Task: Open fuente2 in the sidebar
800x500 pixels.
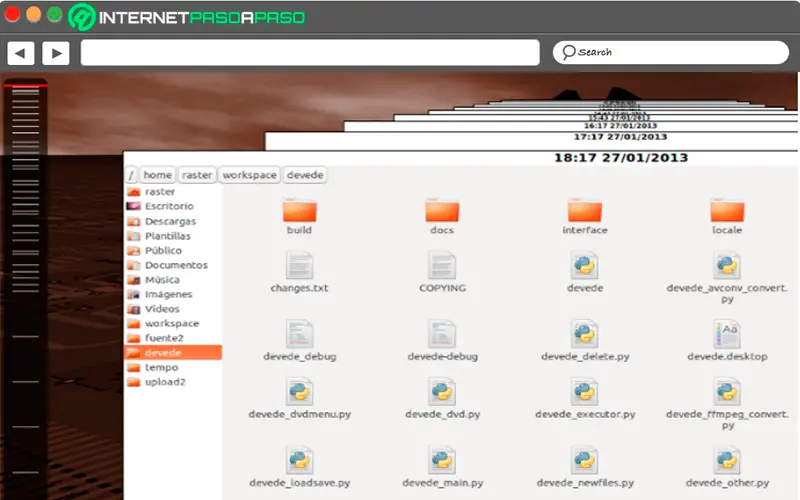Action: [x=173, y=338]
